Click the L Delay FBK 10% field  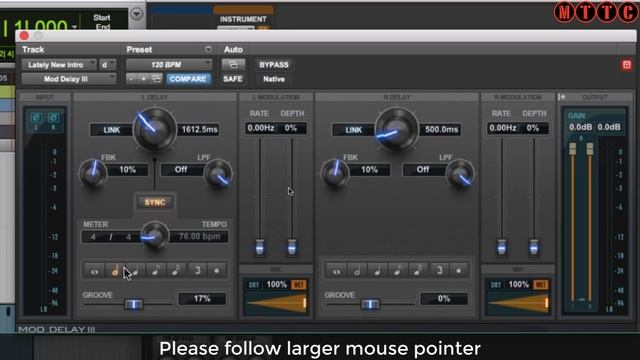pos(127,170)
